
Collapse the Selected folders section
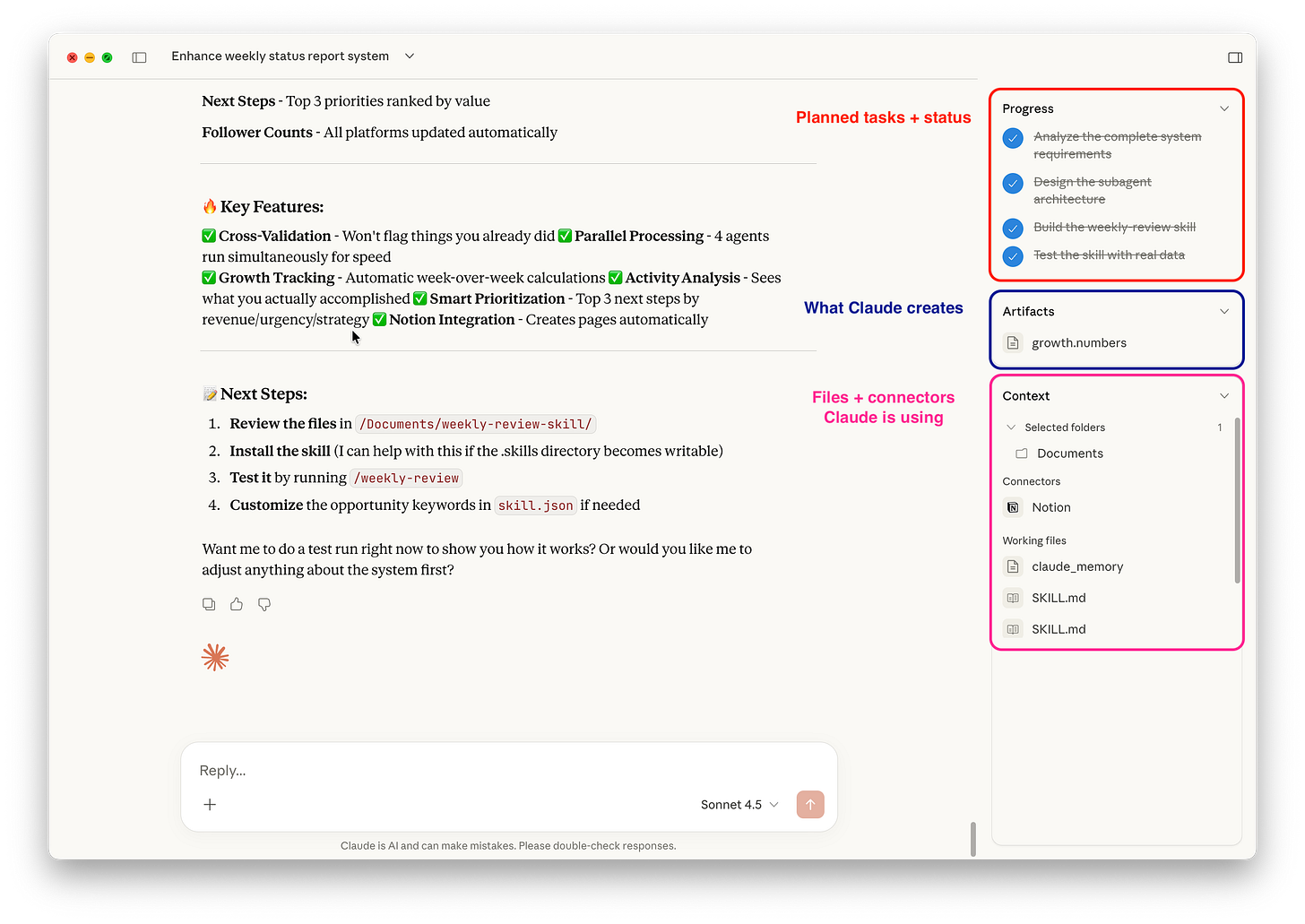pos(1011,427)
